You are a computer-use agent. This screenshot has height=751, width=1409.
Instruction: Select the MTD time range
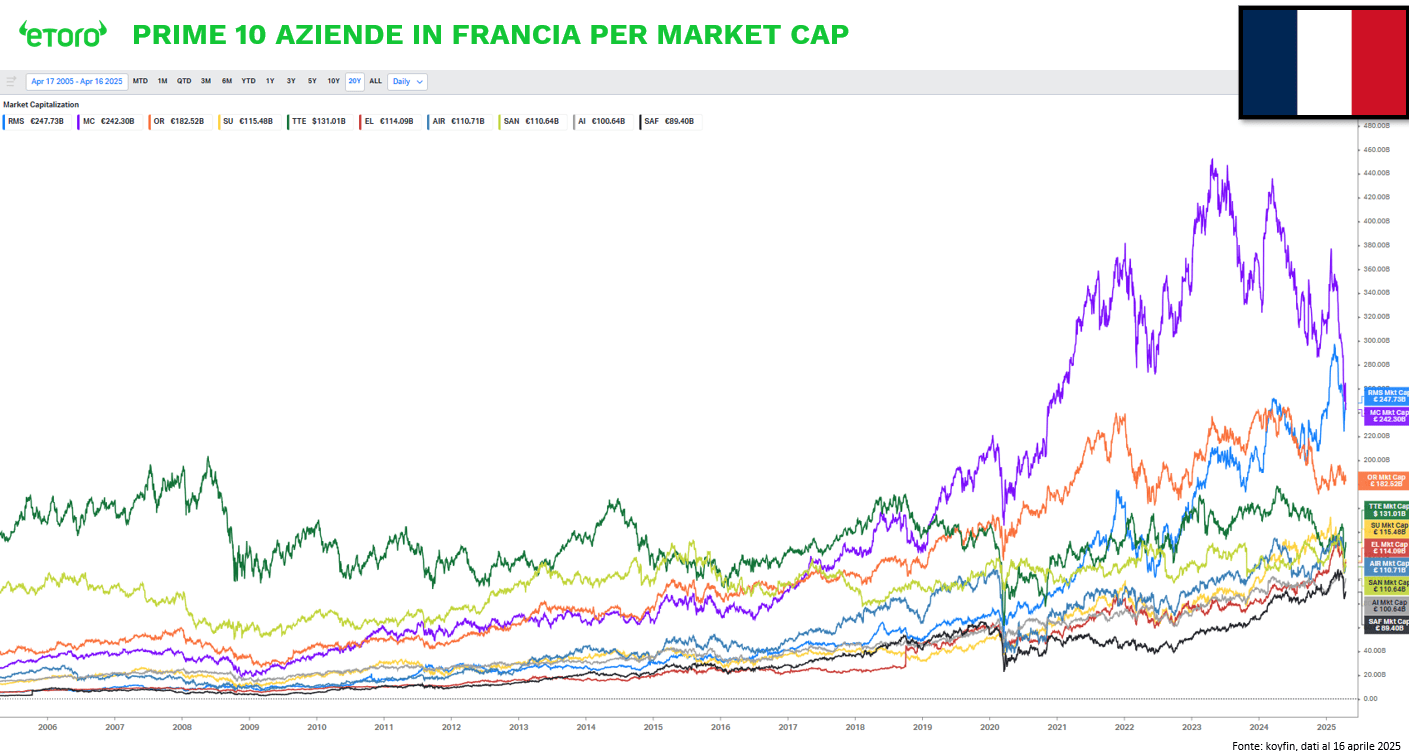(140, 81)
